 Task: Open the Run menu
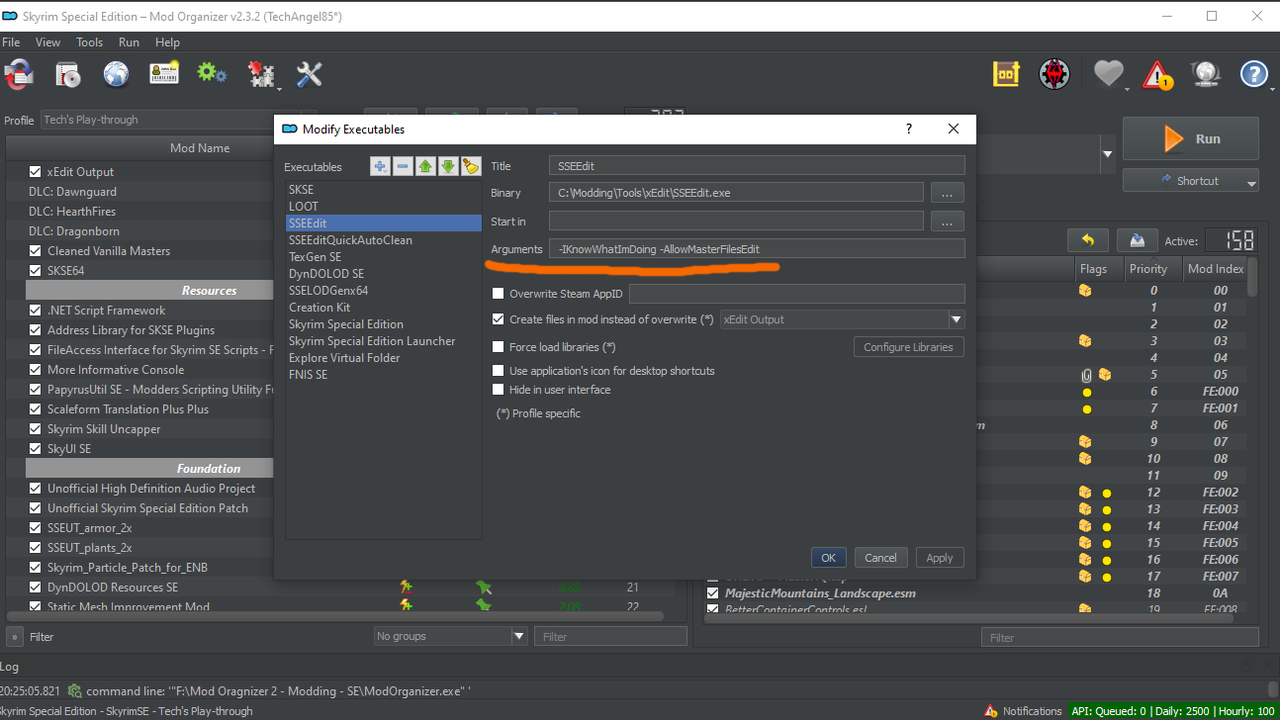tap(129, 42)
